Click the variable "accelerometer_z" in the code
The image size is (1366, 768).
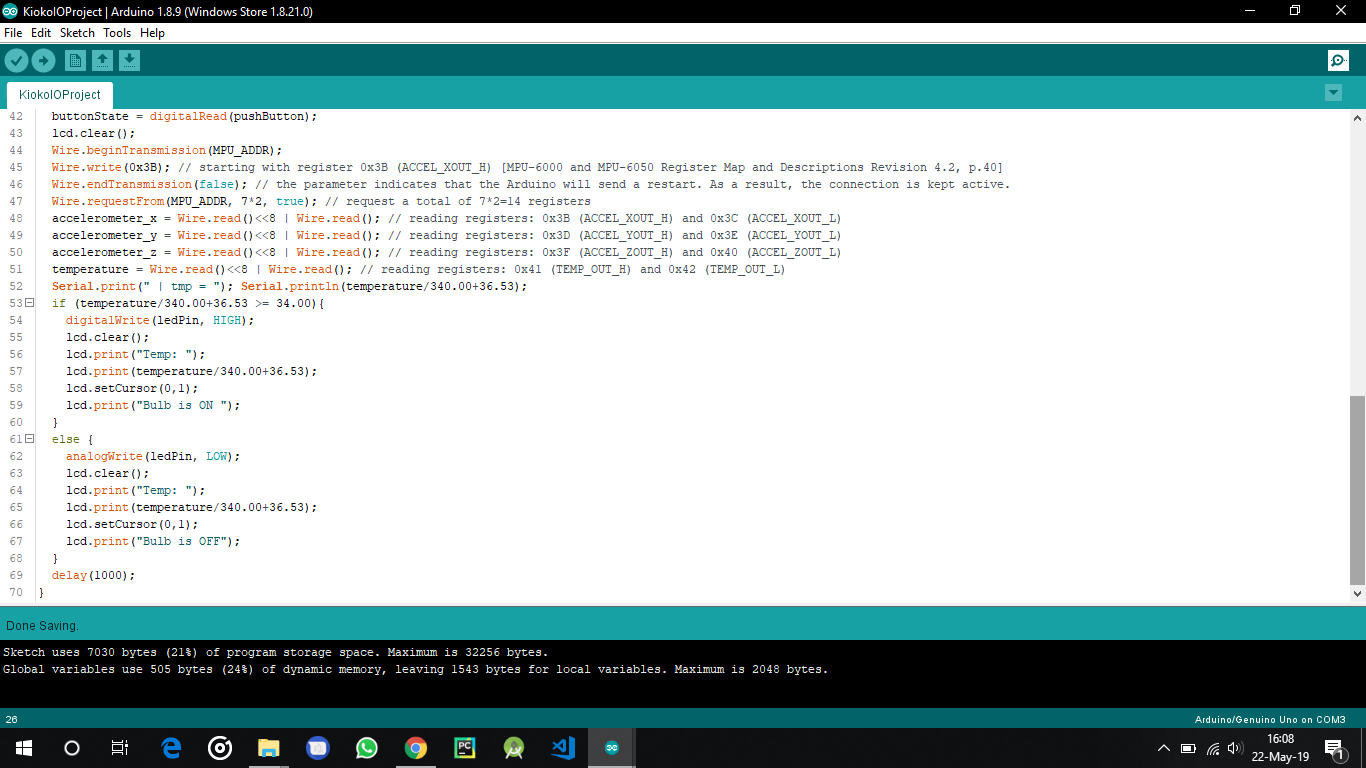(x=104, y=252)
